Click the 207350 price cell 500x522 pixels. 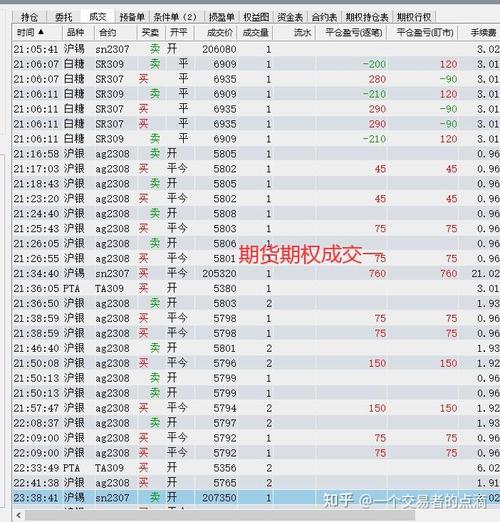click(219, 498)
